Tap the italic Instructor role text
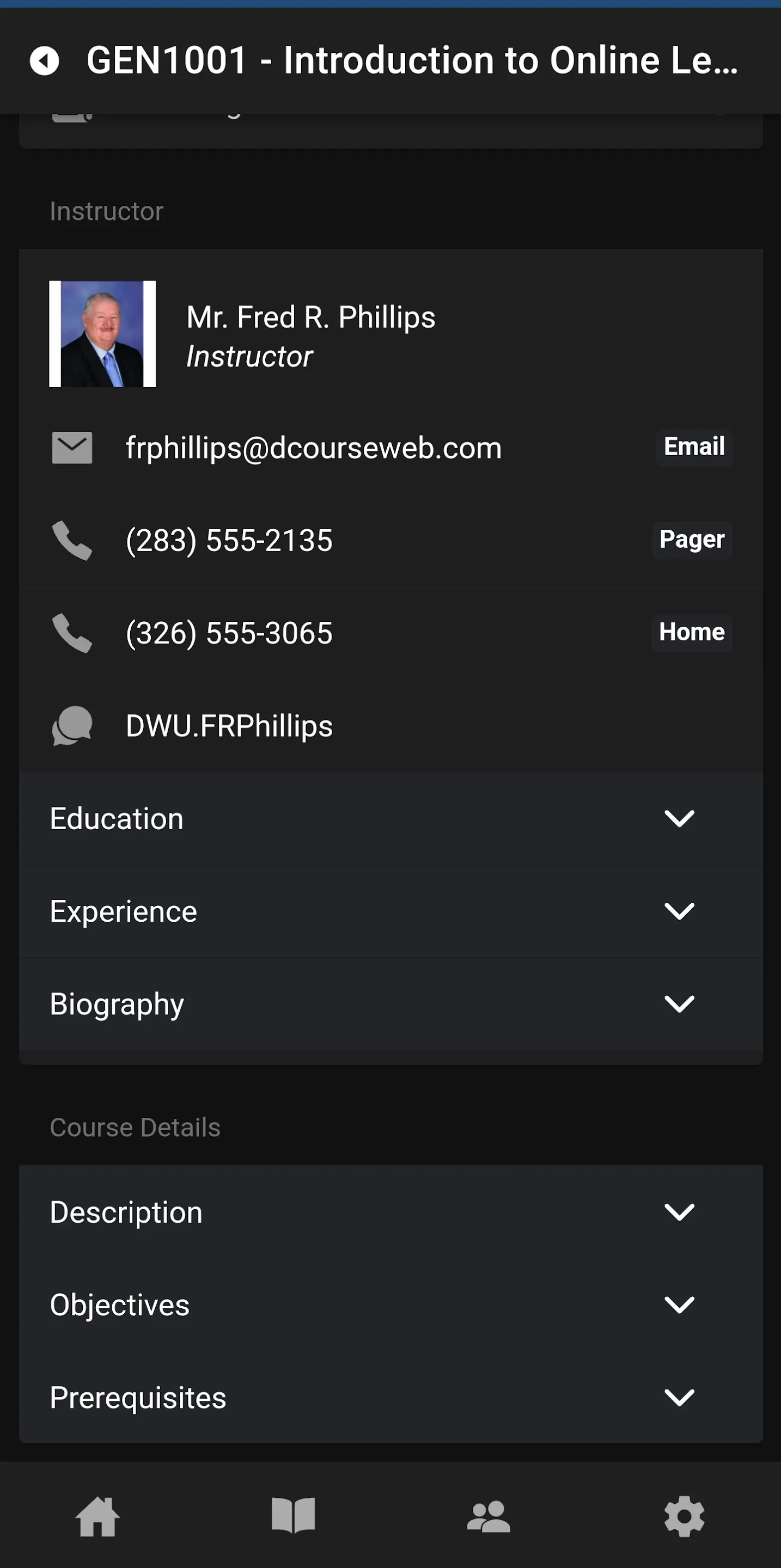Viewport: 781px width, 1568px height. 249,357
